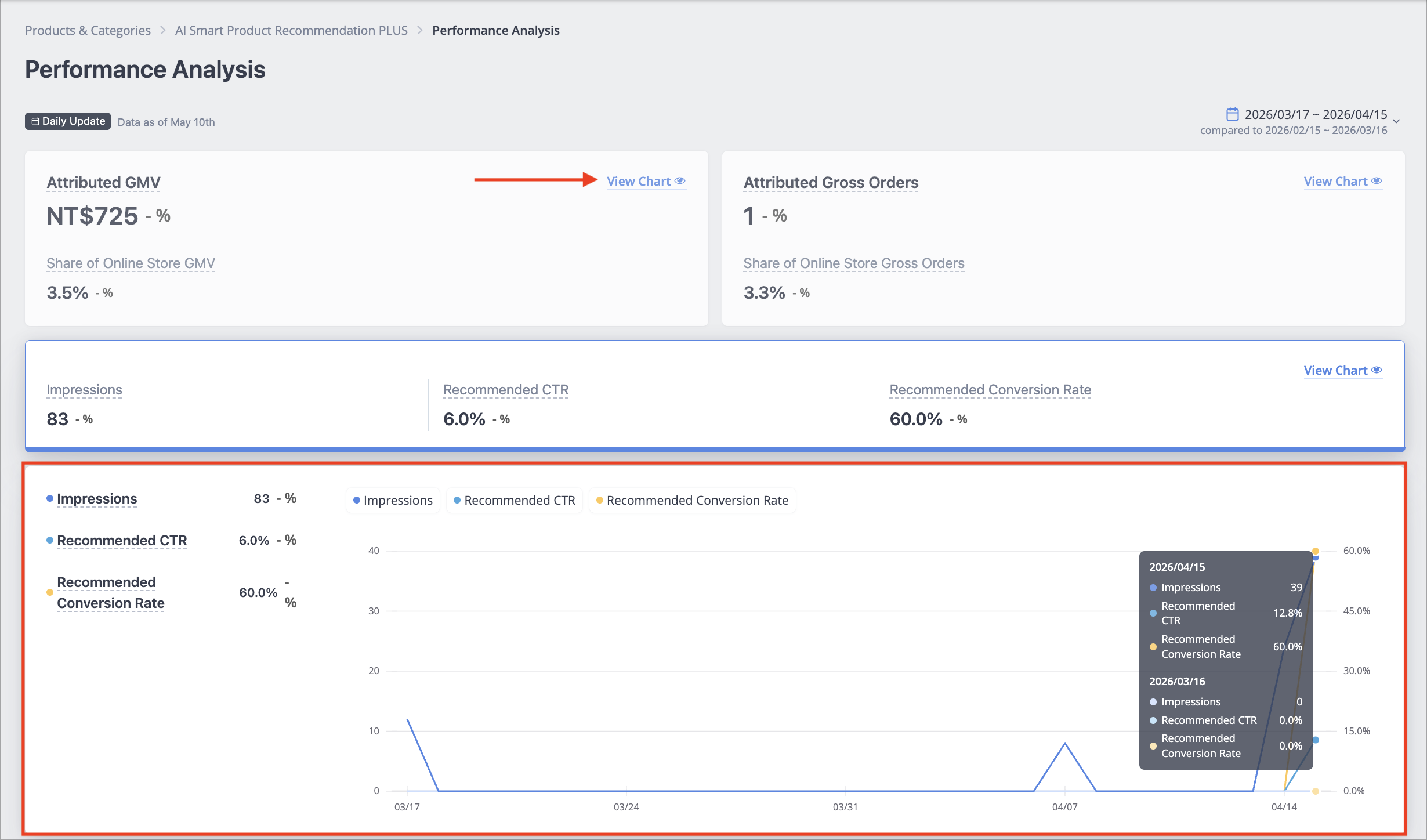Go to AI Smart Product Recommendation PLUS breadcrumb
Image resolution: width=1427 pixels, height=840 pixels.
pos(291,30)
